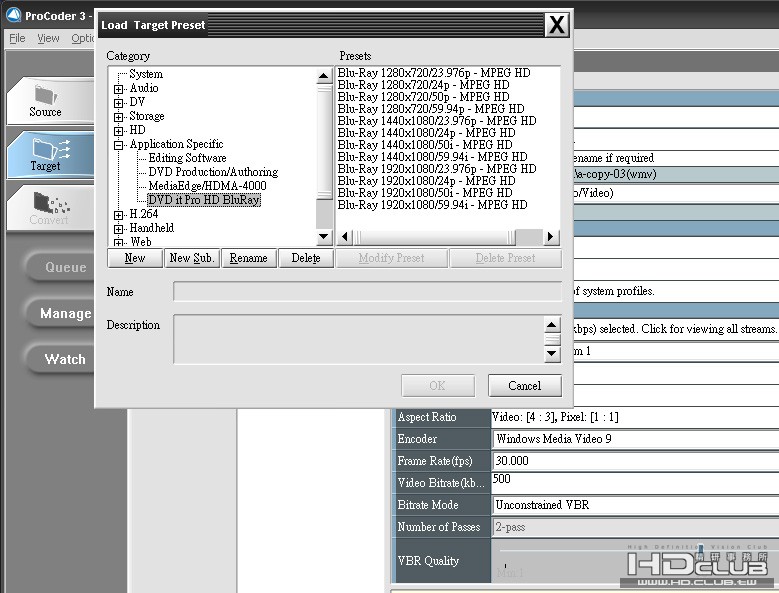Choose Blu-Ray 1920x1080/50i - MPEG HD preset
This screenshot has height=593, width=779.
[x=425, y=193]
